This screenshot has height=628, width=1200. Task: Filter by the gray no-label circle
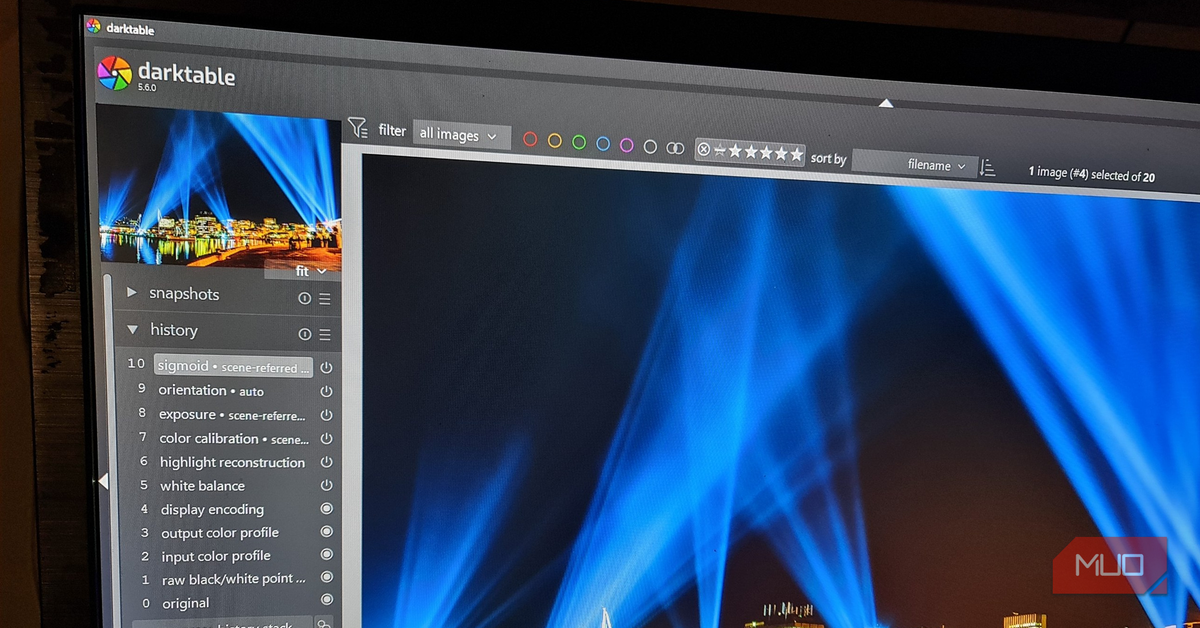click(x=650, y=146)
